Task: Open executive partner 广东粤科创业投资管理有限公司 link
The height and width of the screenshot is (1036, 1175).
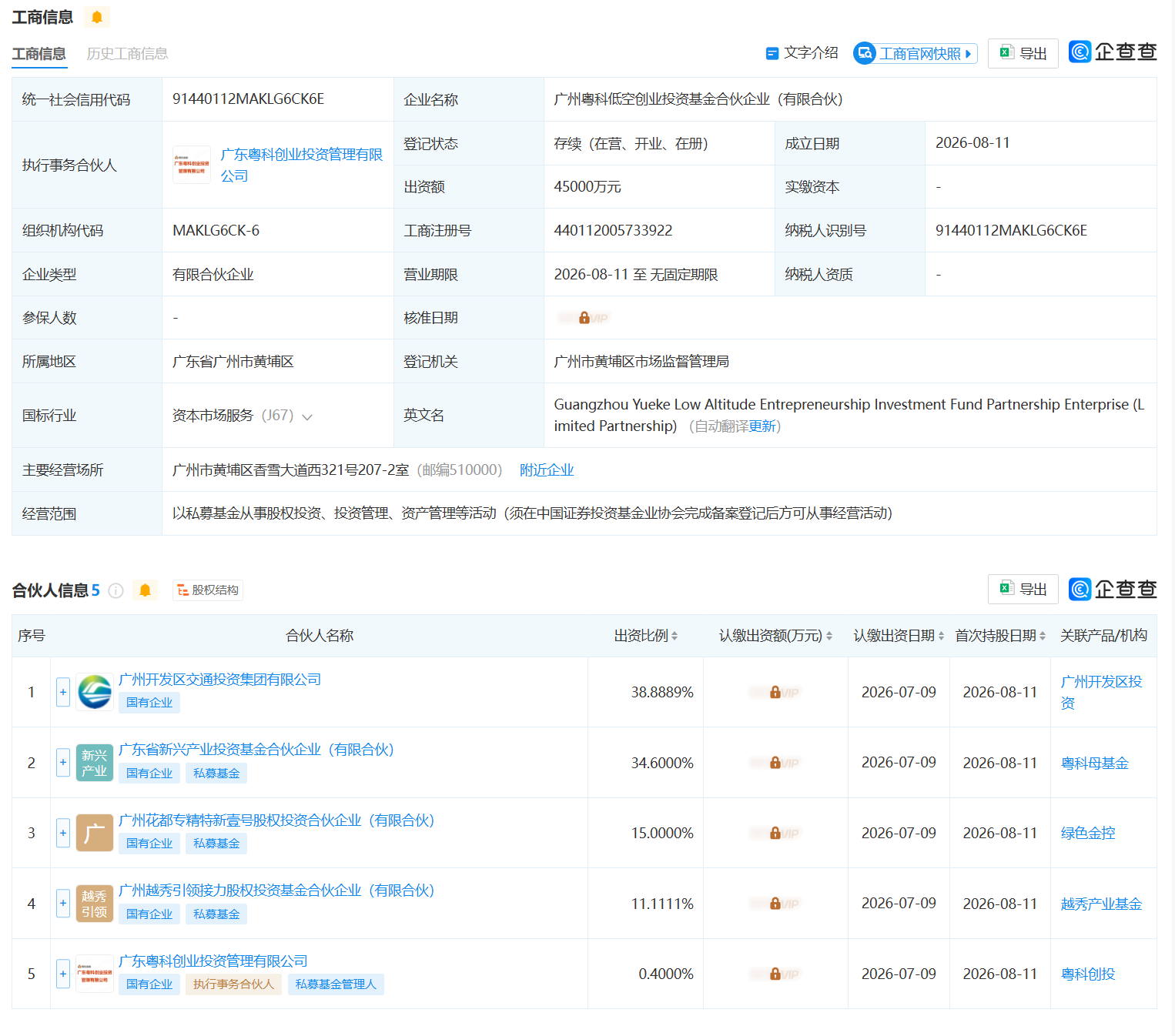Action: click(301, 165)
